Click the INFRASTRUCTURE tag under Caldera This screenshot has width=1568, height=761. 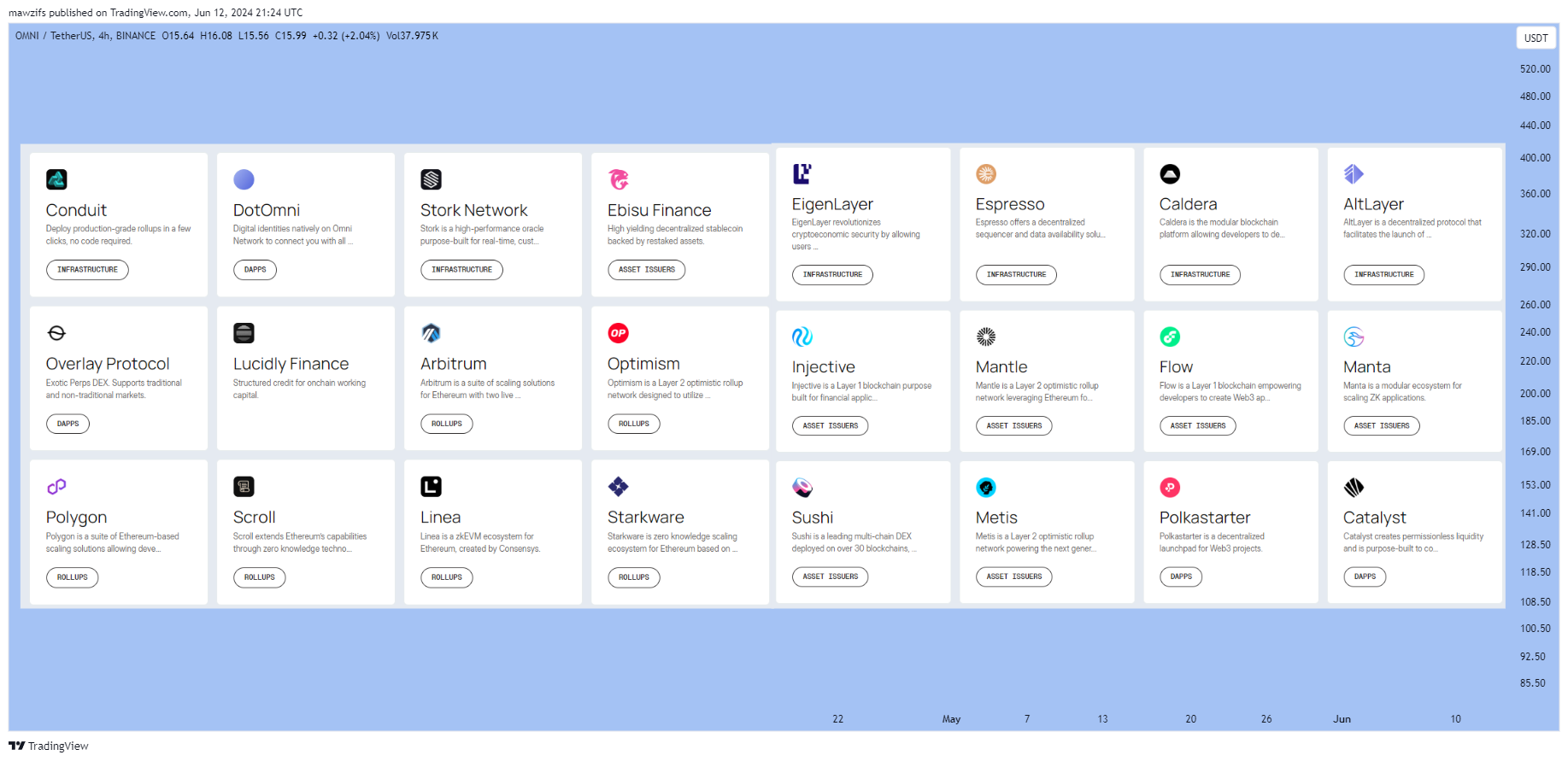click(x=1200, y=275)
